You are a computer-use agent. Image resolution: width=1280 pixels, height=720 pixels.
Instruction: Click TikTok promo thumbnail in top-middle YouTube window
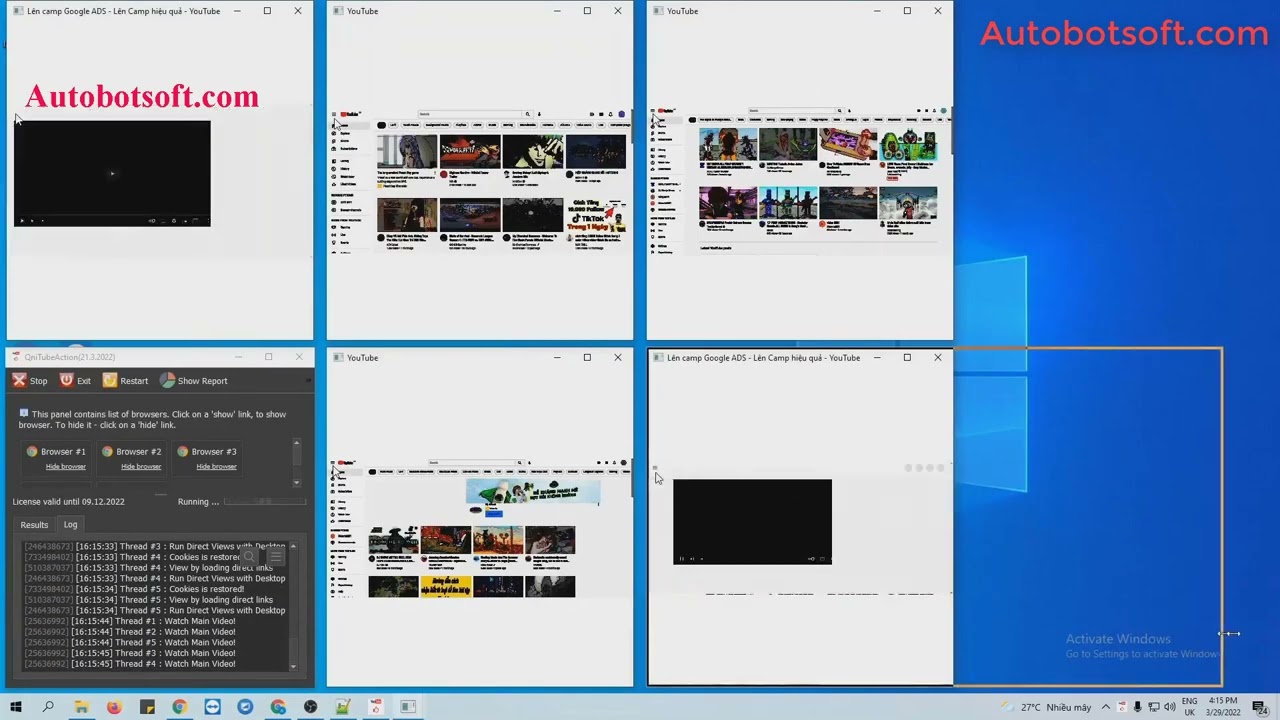pyautogui.click(x=596, y=215)
